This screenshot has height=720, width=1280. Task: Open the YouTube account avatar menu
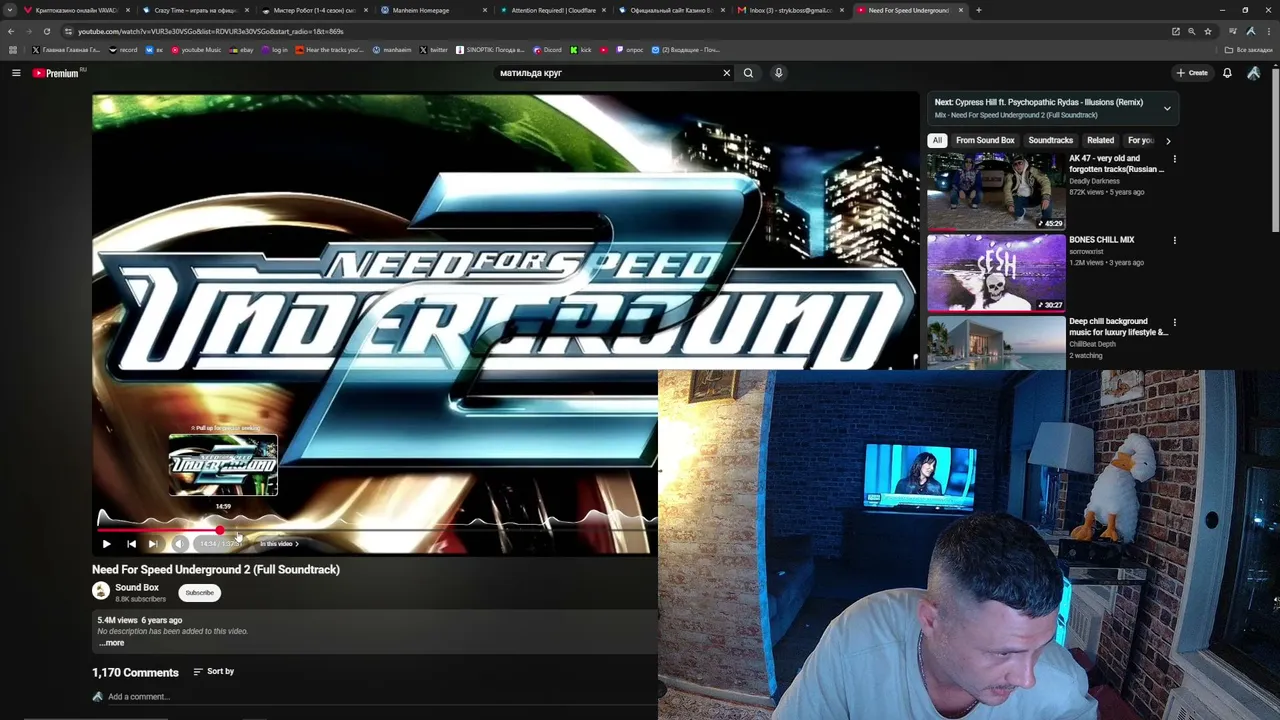pos(1254,73)
